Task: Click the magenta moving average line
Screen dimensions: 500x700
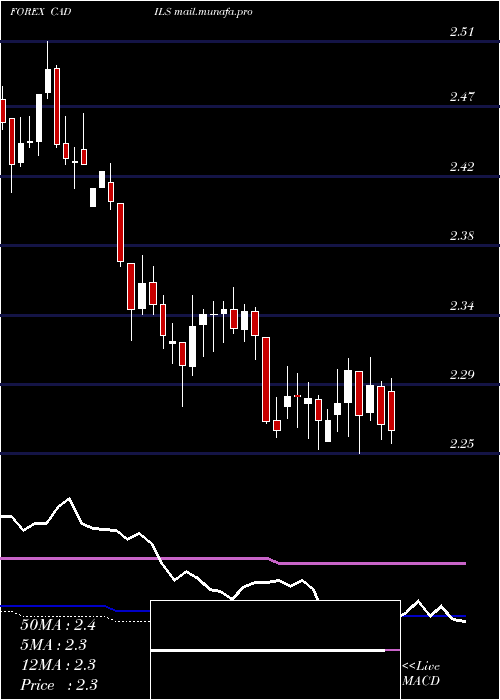Action: 232,559
